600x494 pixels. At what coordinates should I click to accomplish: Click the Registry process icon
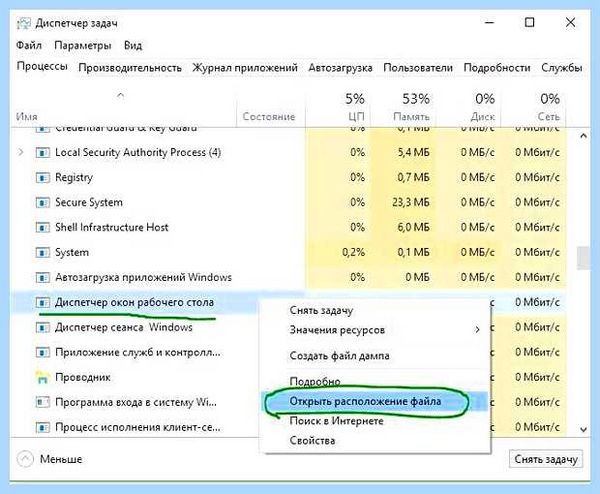point(42,178)
